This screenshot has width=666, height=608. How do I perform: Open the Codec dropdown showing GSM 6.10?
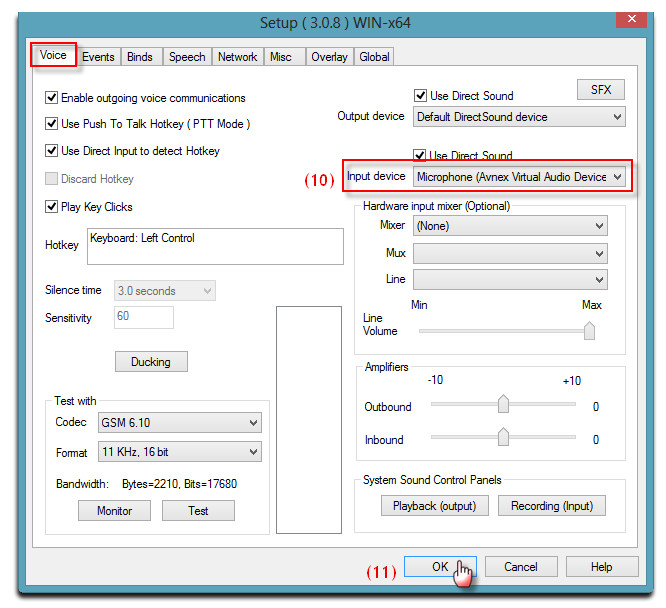[x=180, y=422]
